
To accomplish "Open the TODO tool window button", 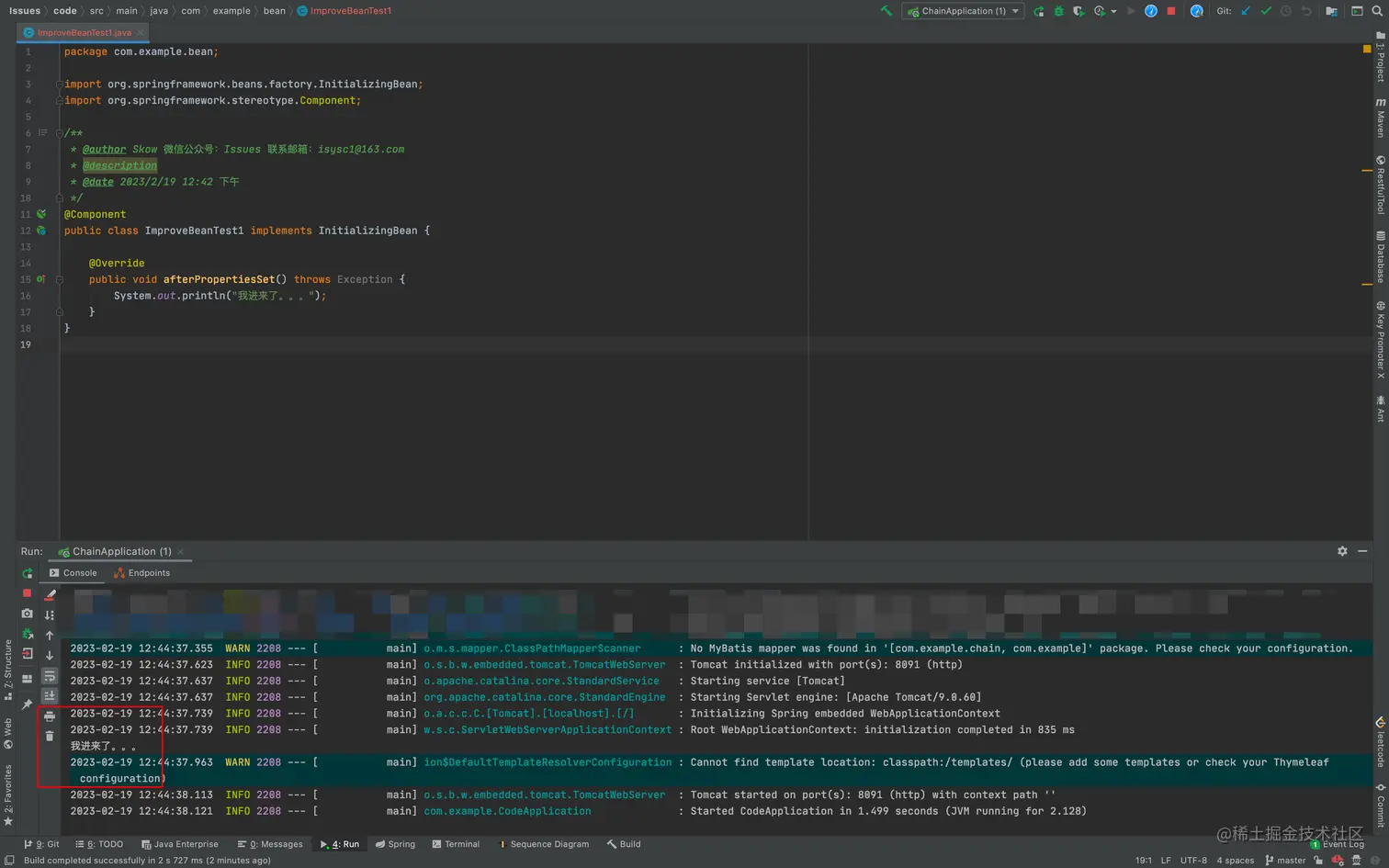I will pos(99,844).
